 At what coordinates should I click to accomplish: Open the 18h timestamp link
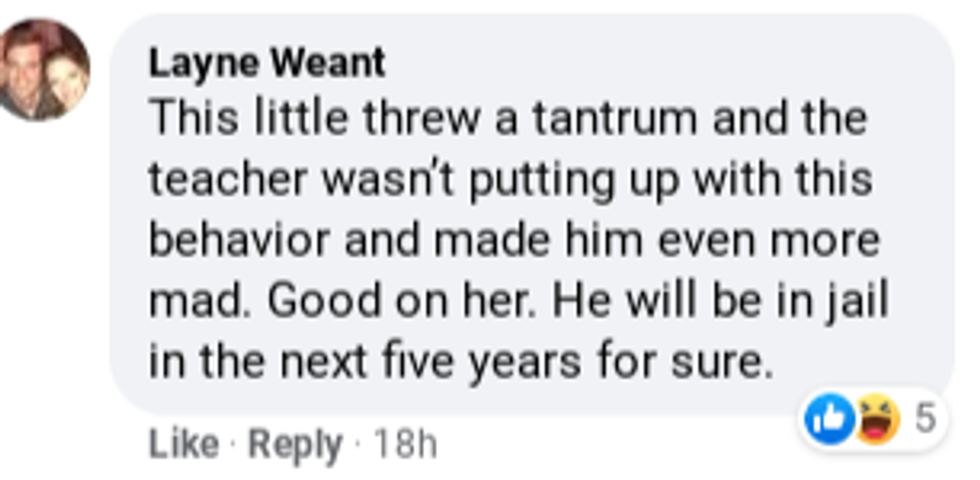pyautogui.click(x=405, y=444)
